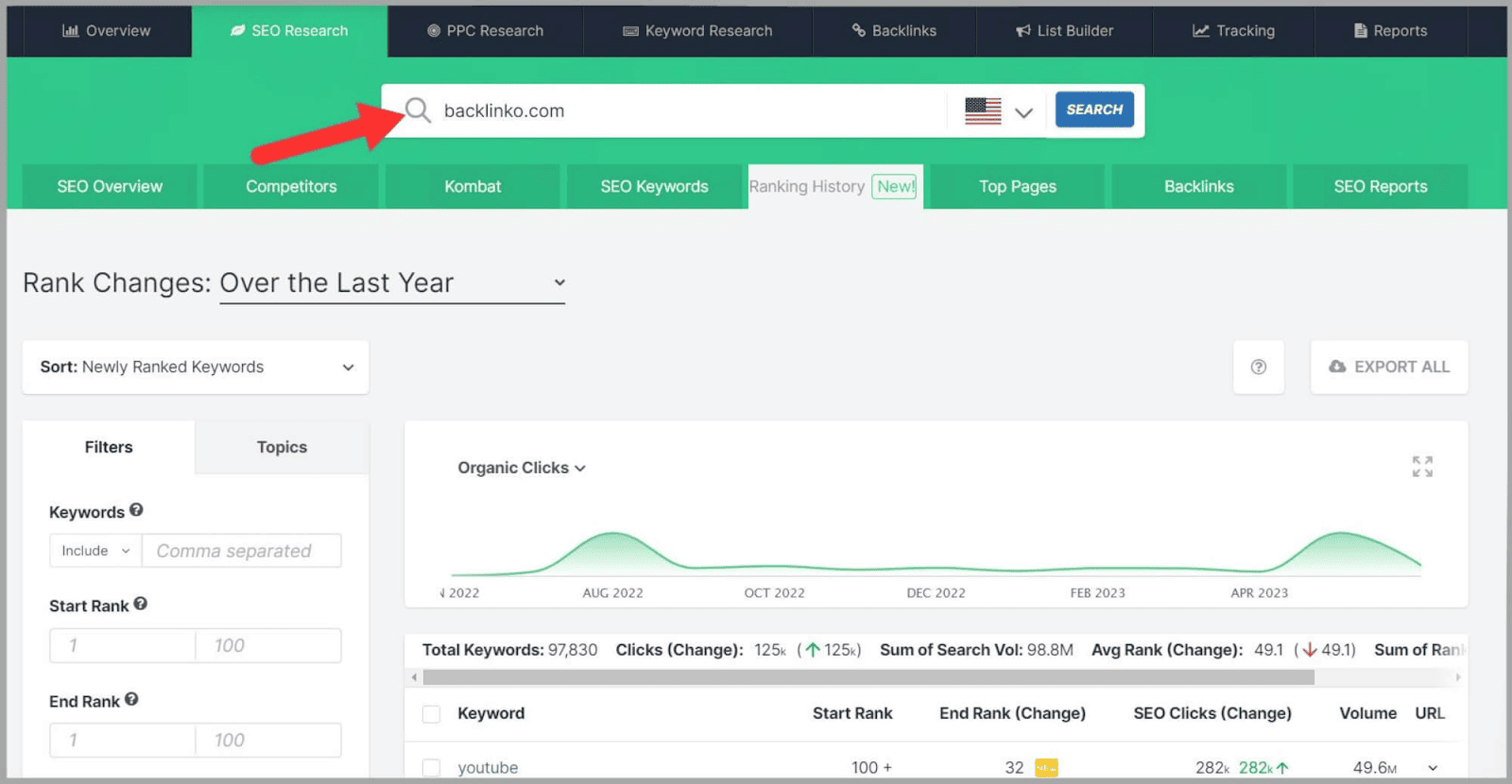Open the SEO Overview sub-tab
This screenshot has width=1512, height=784.
click(110, 186)
